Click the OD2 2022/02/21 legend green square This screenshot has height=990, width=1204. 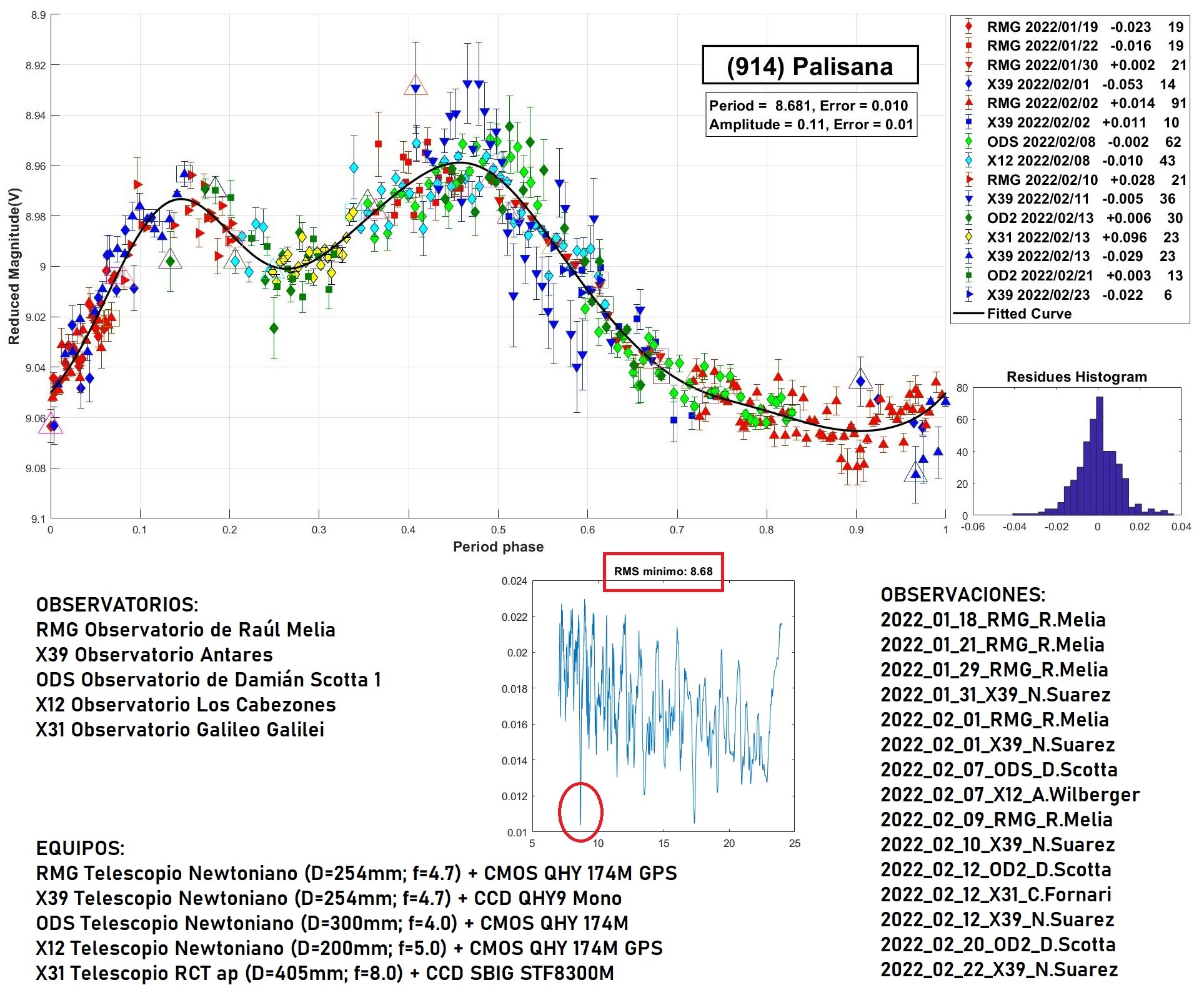(x=968, y=275)
